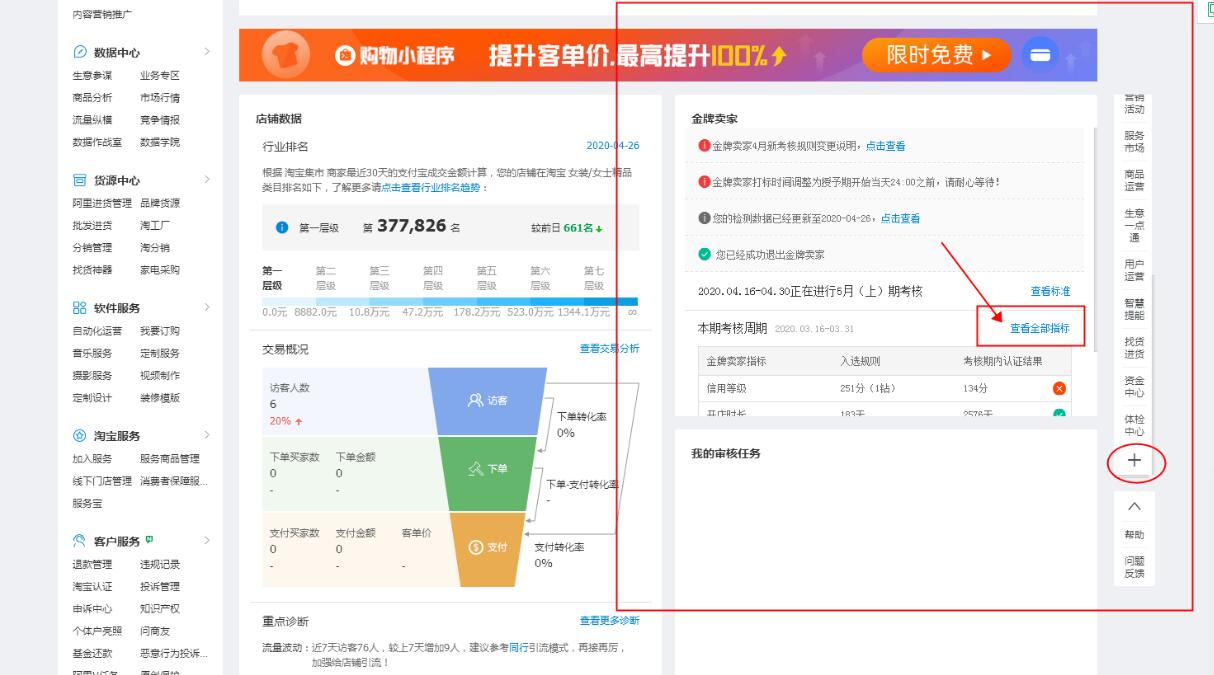Click the wallet icon on the banner

(x=1041, y=56)
